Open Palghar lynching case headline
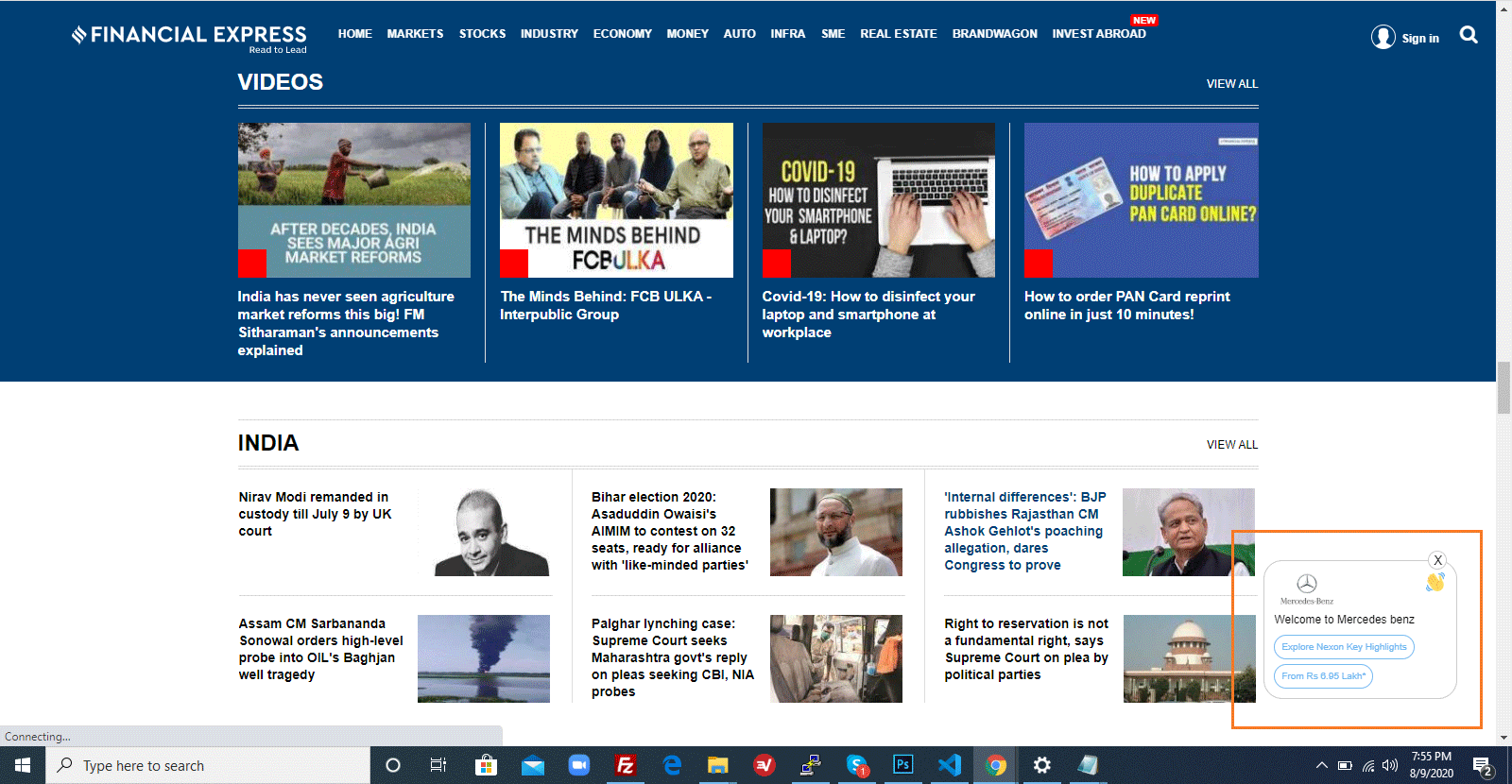 (x=673, y=657)
